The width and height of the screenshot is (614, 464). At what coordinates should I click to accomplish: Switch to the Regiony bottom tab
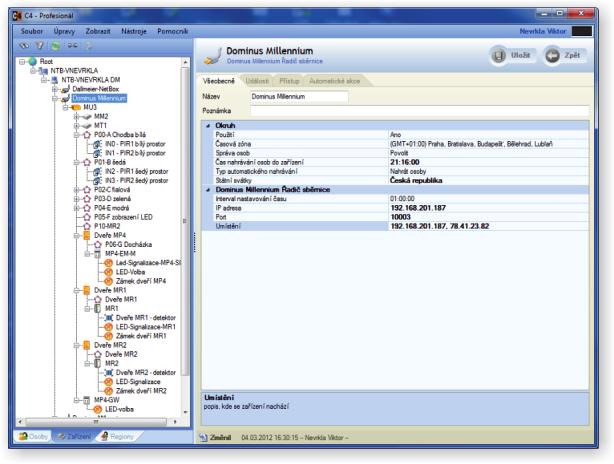tap(118, 436)
